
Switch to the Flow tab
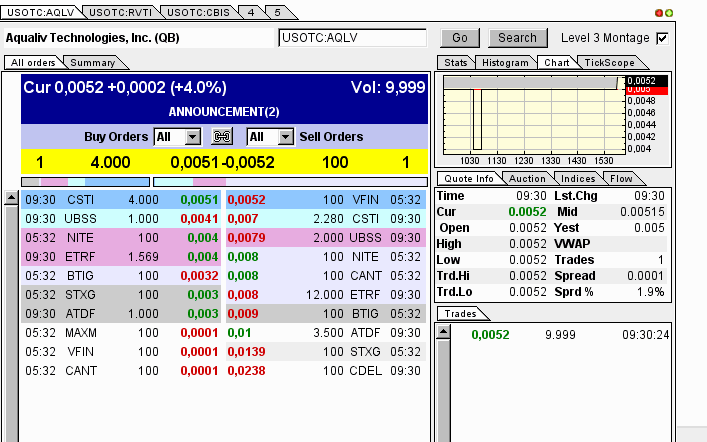(621, 179)
